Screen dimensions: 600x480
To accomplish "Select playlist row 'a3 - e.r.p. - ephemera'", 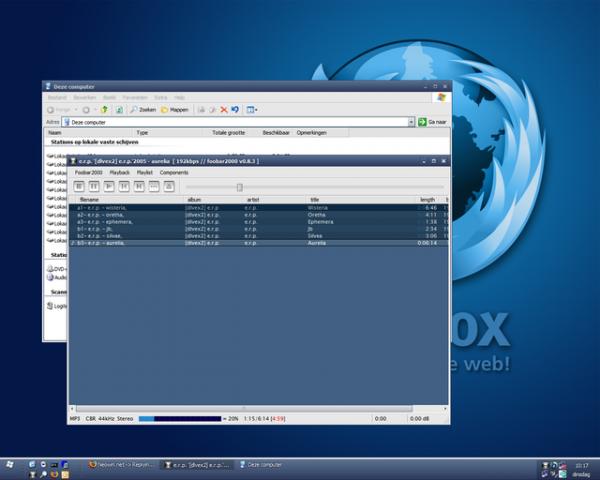I will coord(258,222).
